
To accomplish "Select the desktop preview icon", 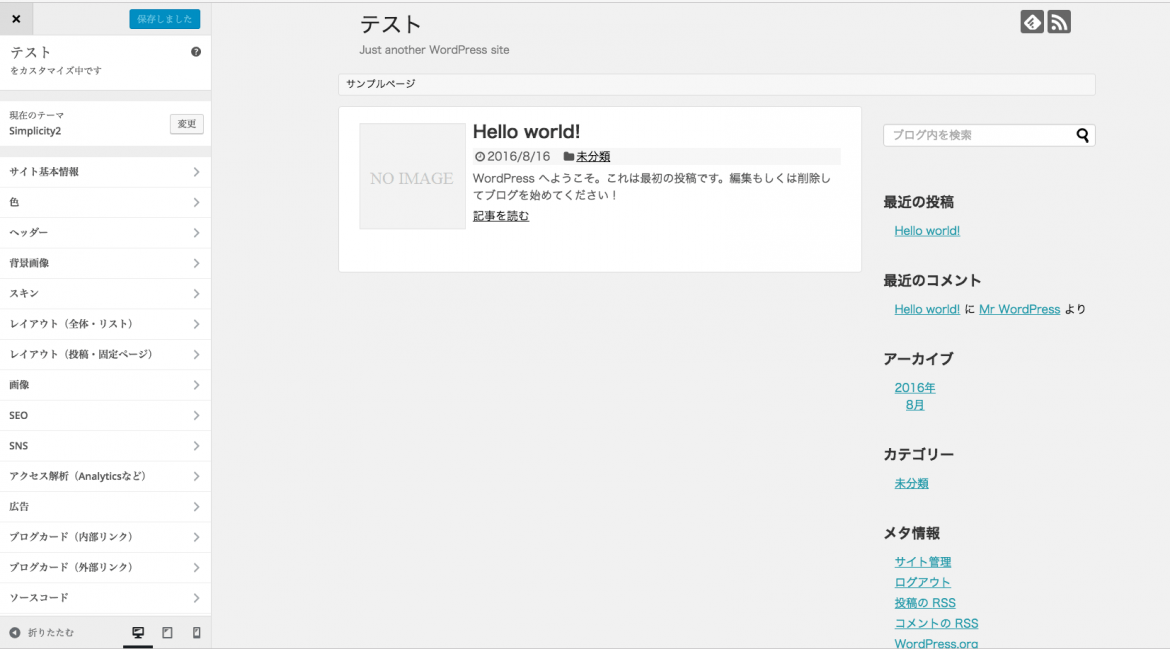I will 137,631.
